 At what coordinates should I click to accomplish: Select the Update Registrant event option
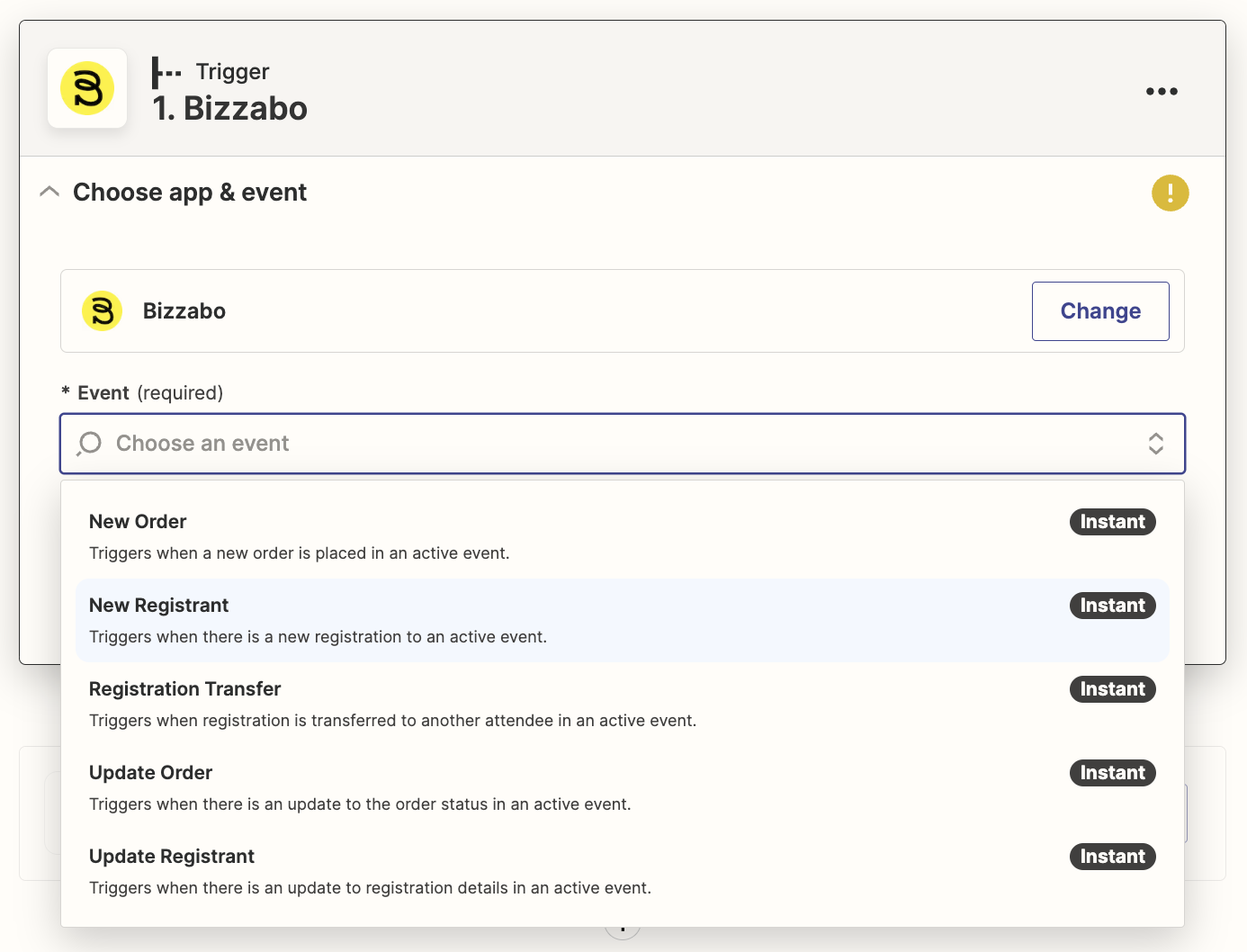[623, 871]
